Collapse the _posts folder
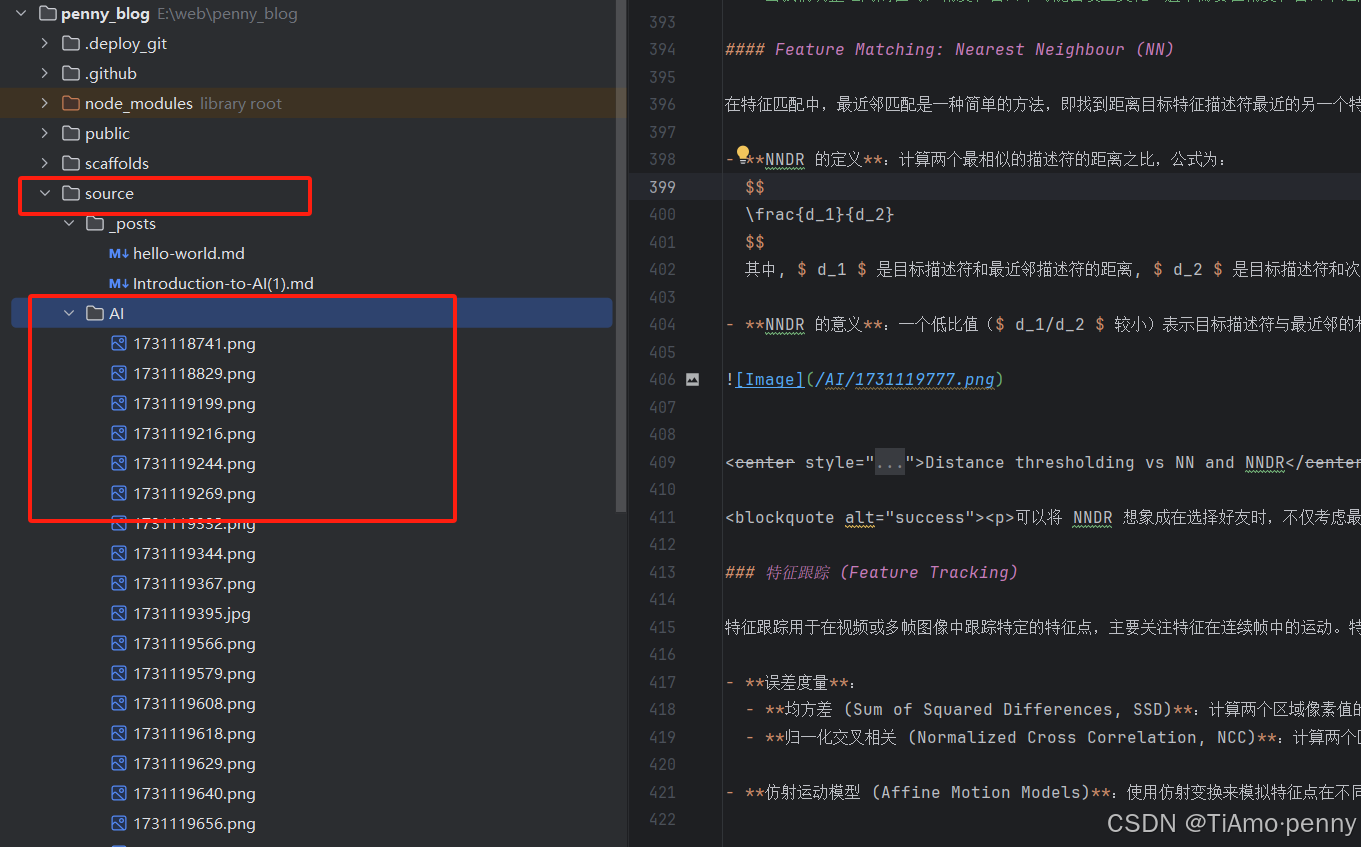Image resolution: width=1361 pixels, height=847 pixels. [x=69, y=224]
